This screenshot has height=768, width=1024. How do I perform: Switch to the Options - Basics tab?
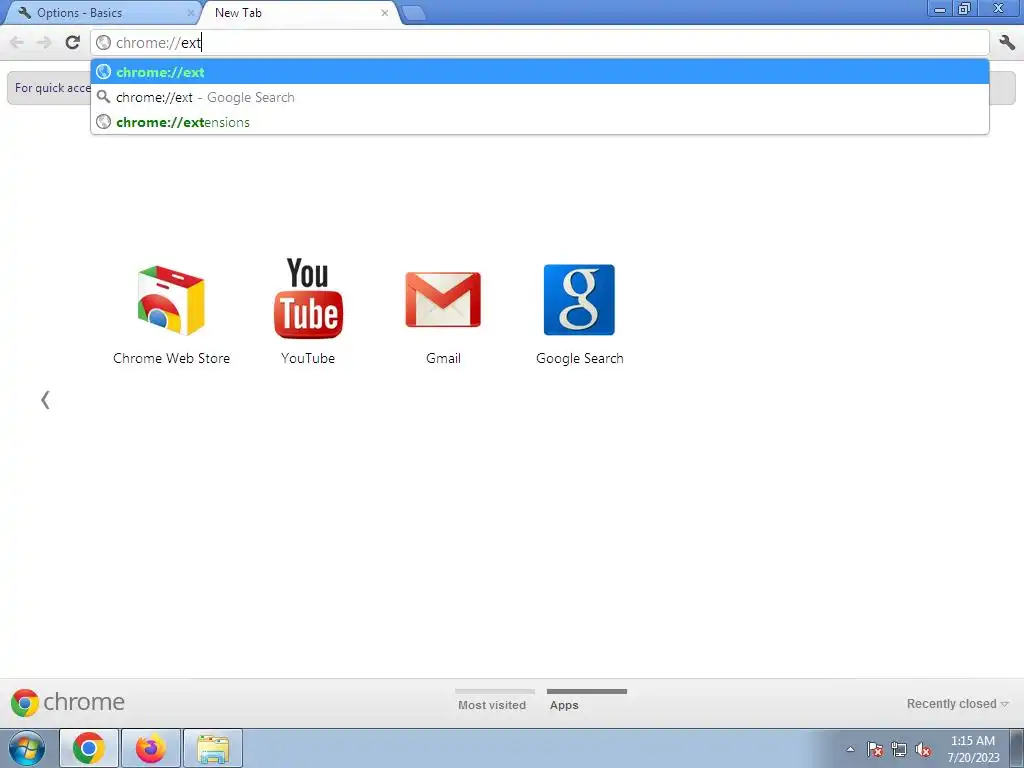[103, 13]
